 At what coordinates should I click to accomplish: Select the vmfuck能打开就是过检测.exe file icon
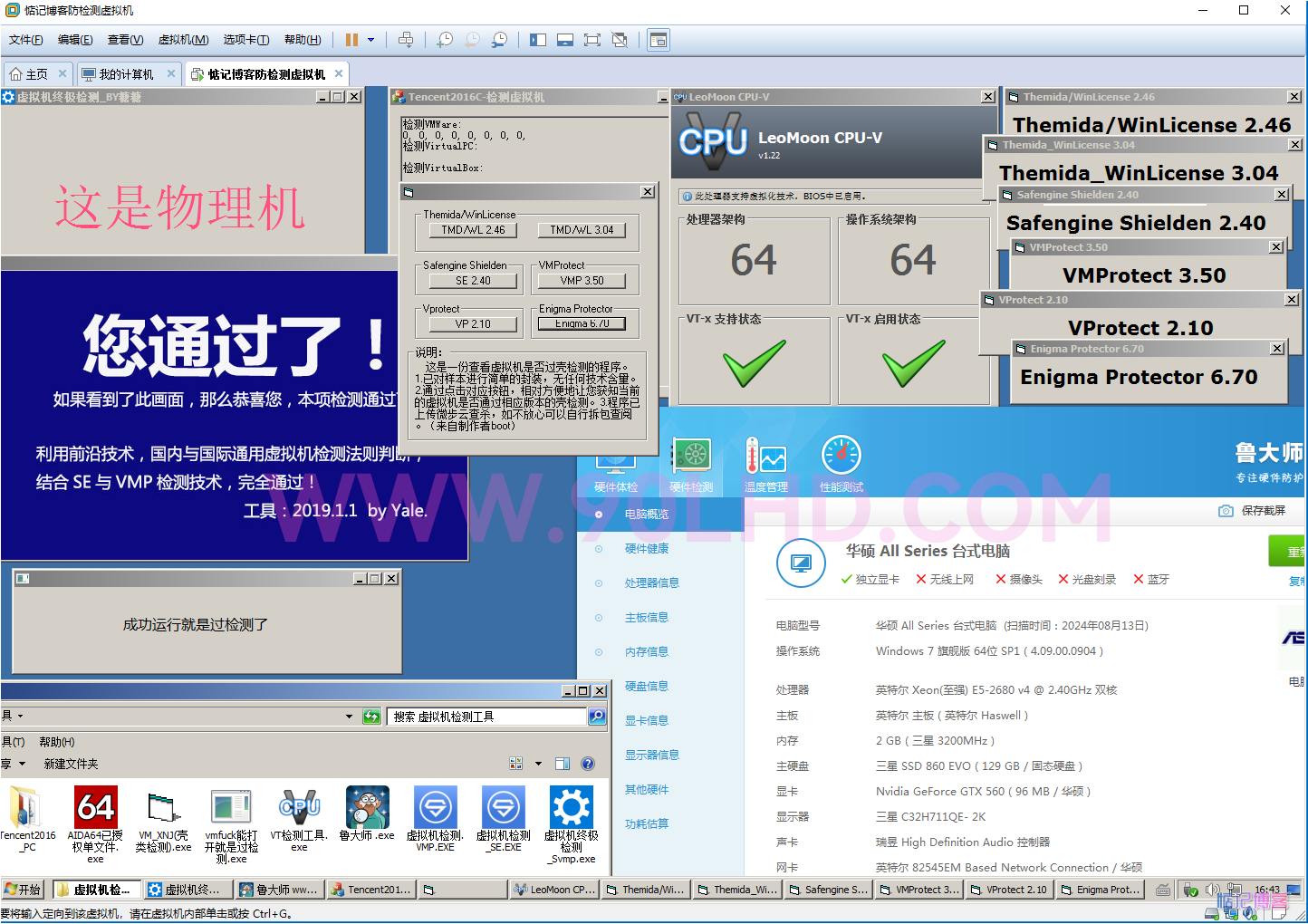[232, 823]
